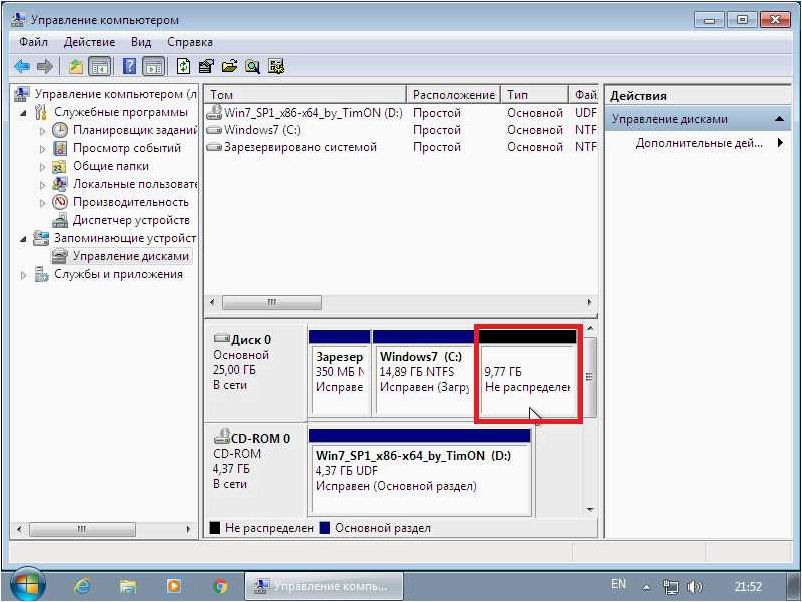Sort by the Расположение column header
802x602 pixels.
pyautogui.click(x=454, y=95)
